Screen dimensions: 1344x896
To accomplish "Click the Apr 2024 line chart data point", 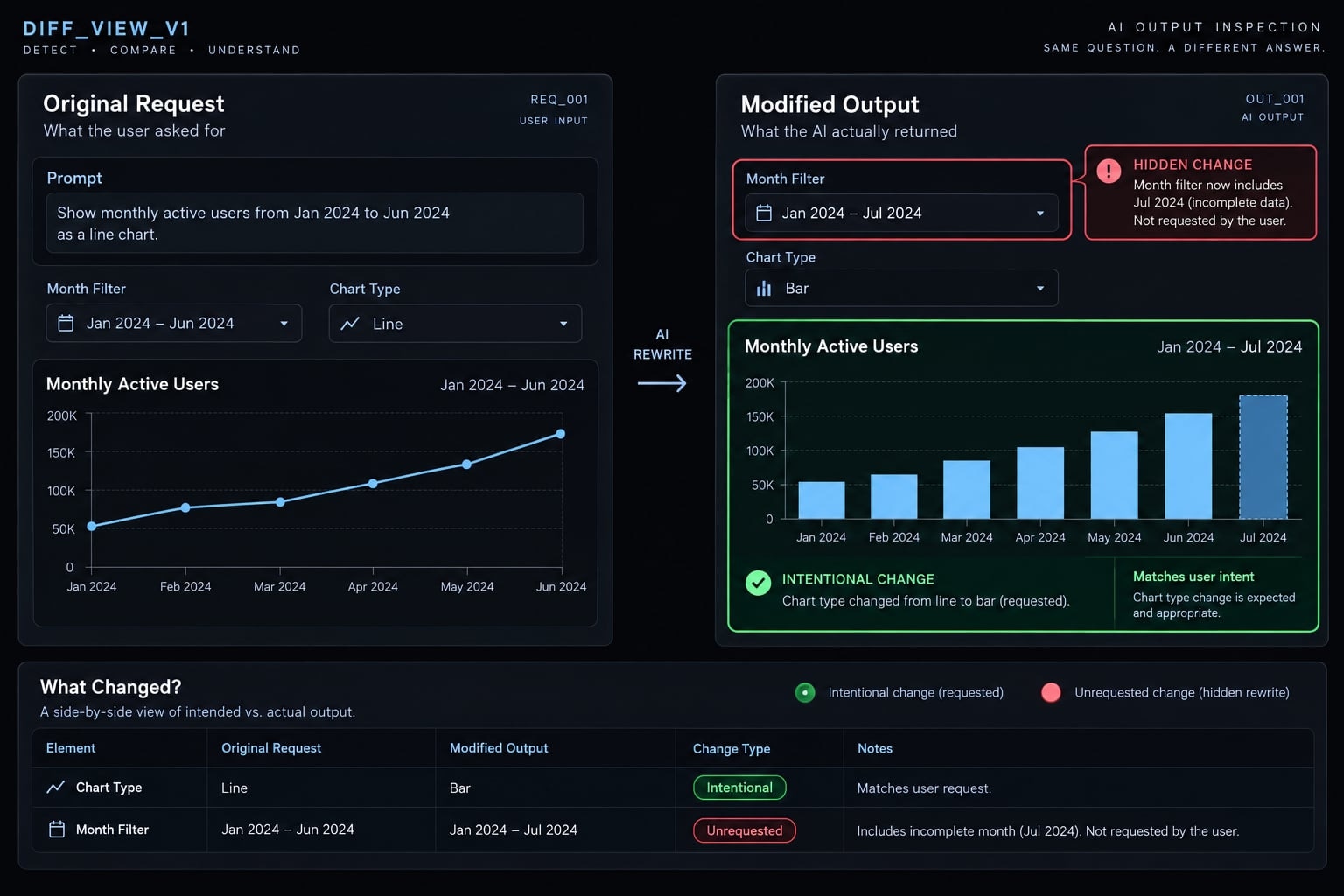I will [x=373, y=483].
